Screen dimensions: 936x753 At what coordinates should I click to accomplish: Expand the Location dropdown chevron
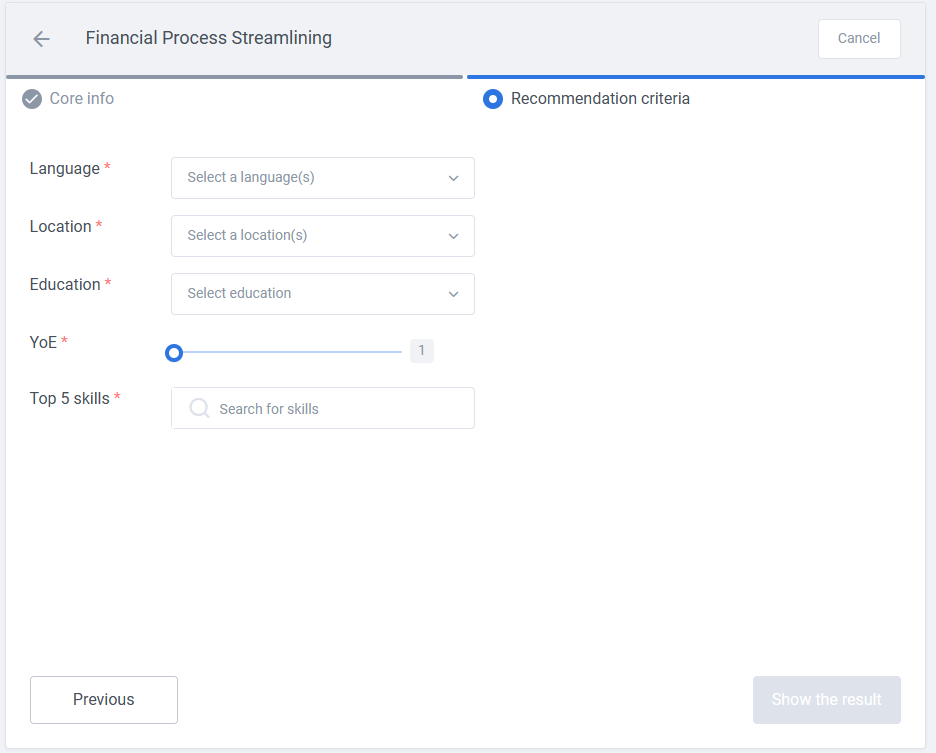[454, 236]
